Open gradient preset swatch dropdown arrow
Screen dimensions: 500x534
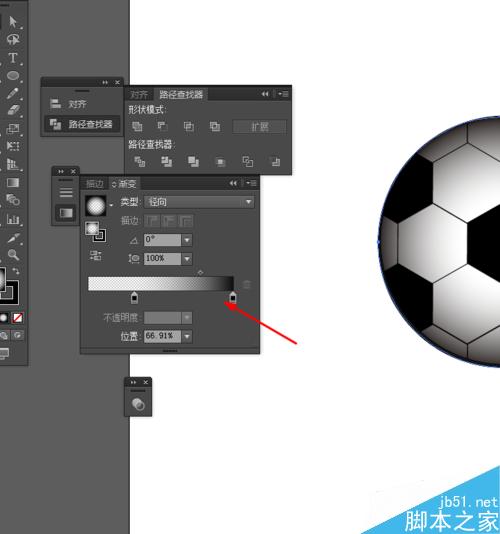click(x=111, y=205)
